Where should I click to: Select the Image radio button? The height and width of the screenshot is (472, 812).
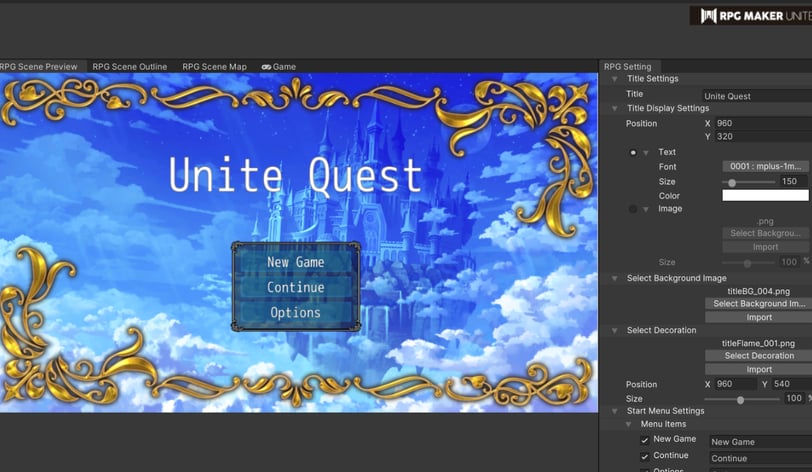coord(633,209)
